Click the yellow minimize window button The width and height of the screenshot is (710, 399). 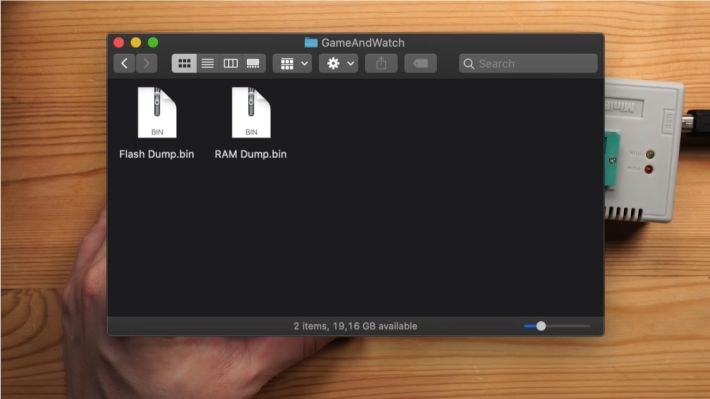(x=136, y=43)
